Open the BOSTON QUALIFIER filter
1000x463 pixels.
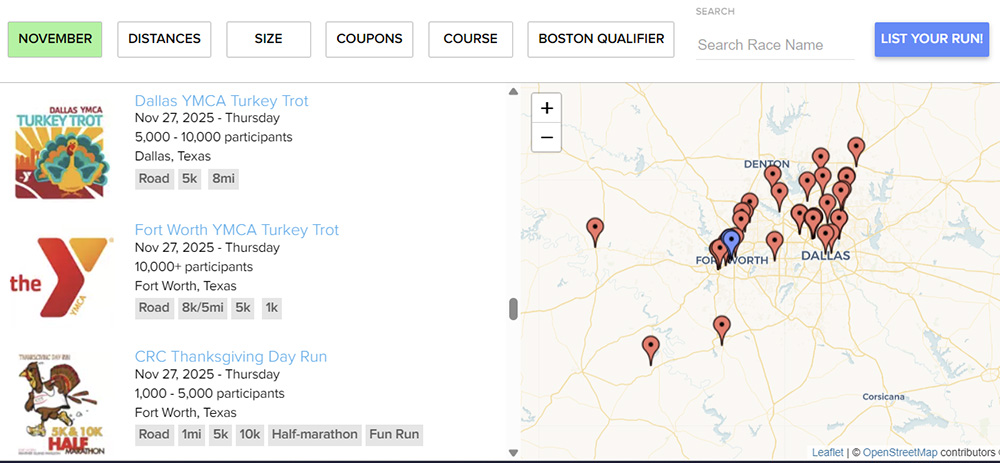click(x=601, y=39)
